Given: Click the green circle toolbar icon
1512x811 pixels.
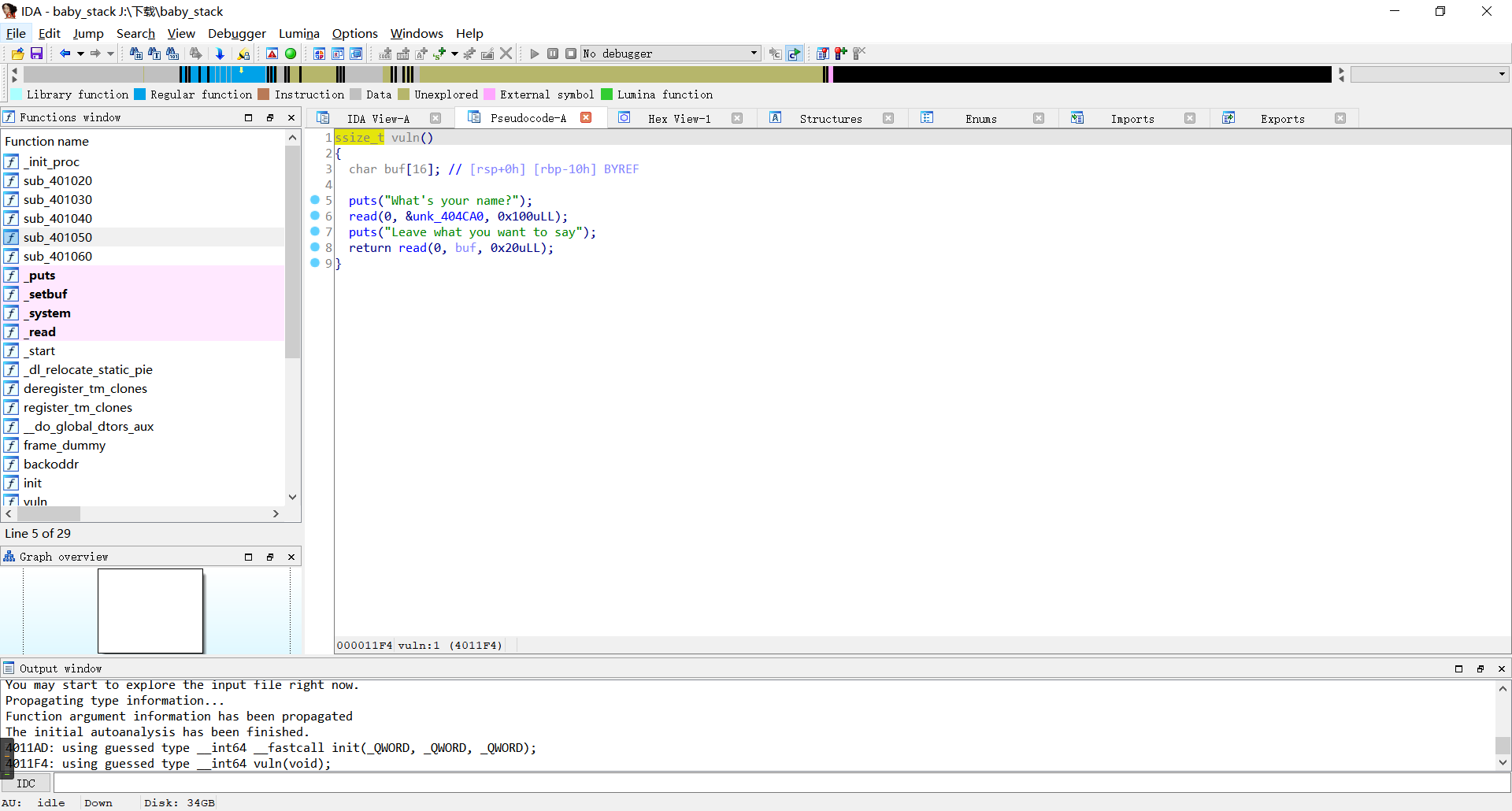Looking at the screenshot, I should pyautogui.click(x=291, y=54).
